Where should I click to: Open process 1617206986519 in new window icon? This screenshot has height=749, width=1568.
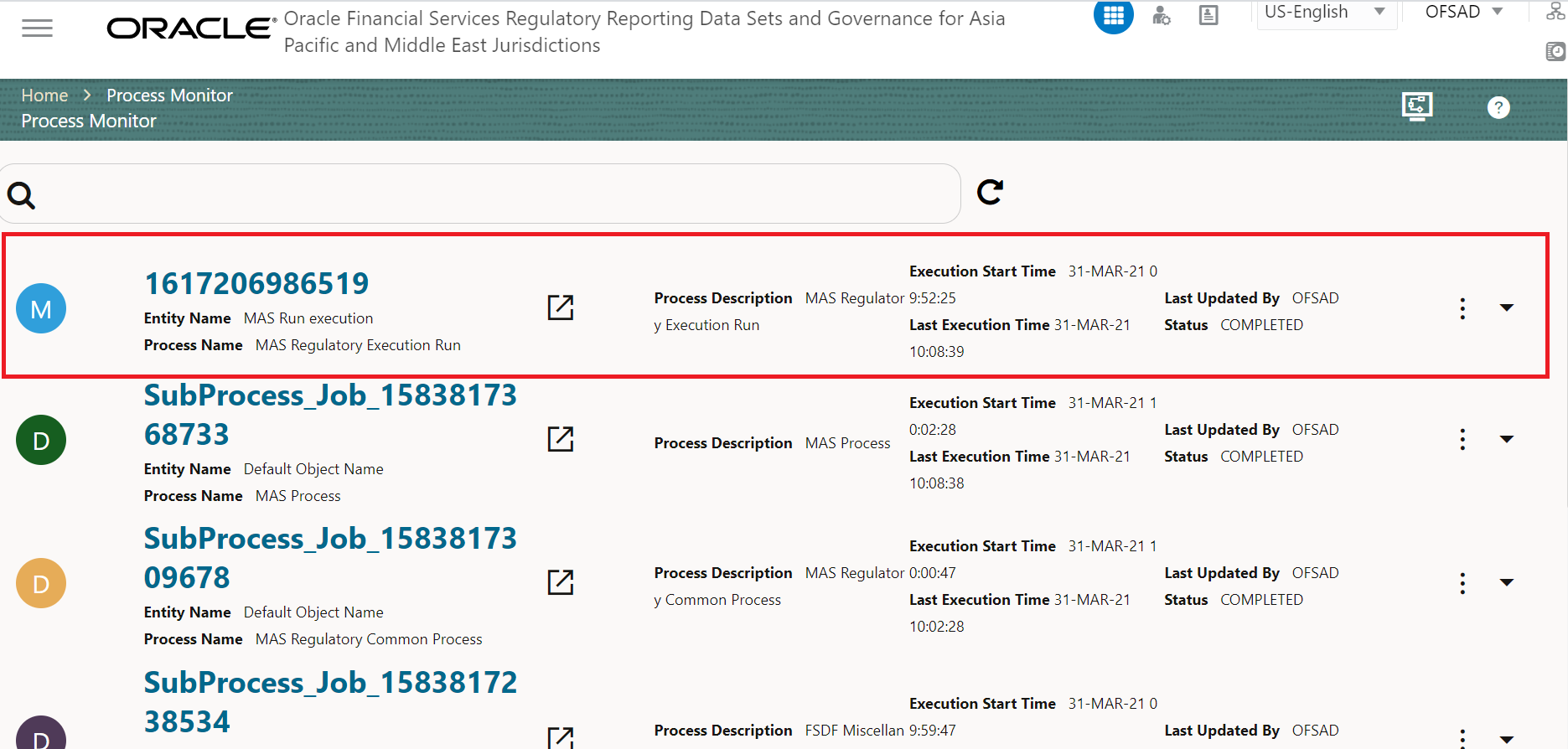tap(561, 307)
